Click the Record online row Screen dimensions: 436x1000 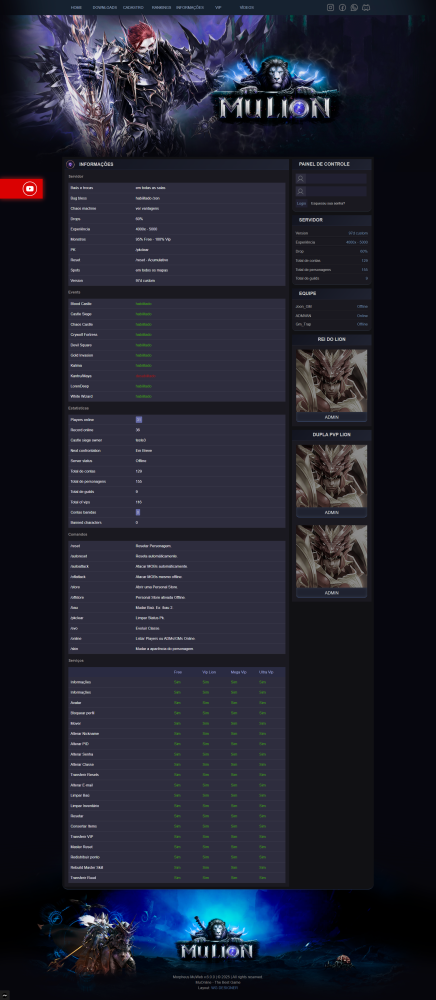[x=177, y=430]
